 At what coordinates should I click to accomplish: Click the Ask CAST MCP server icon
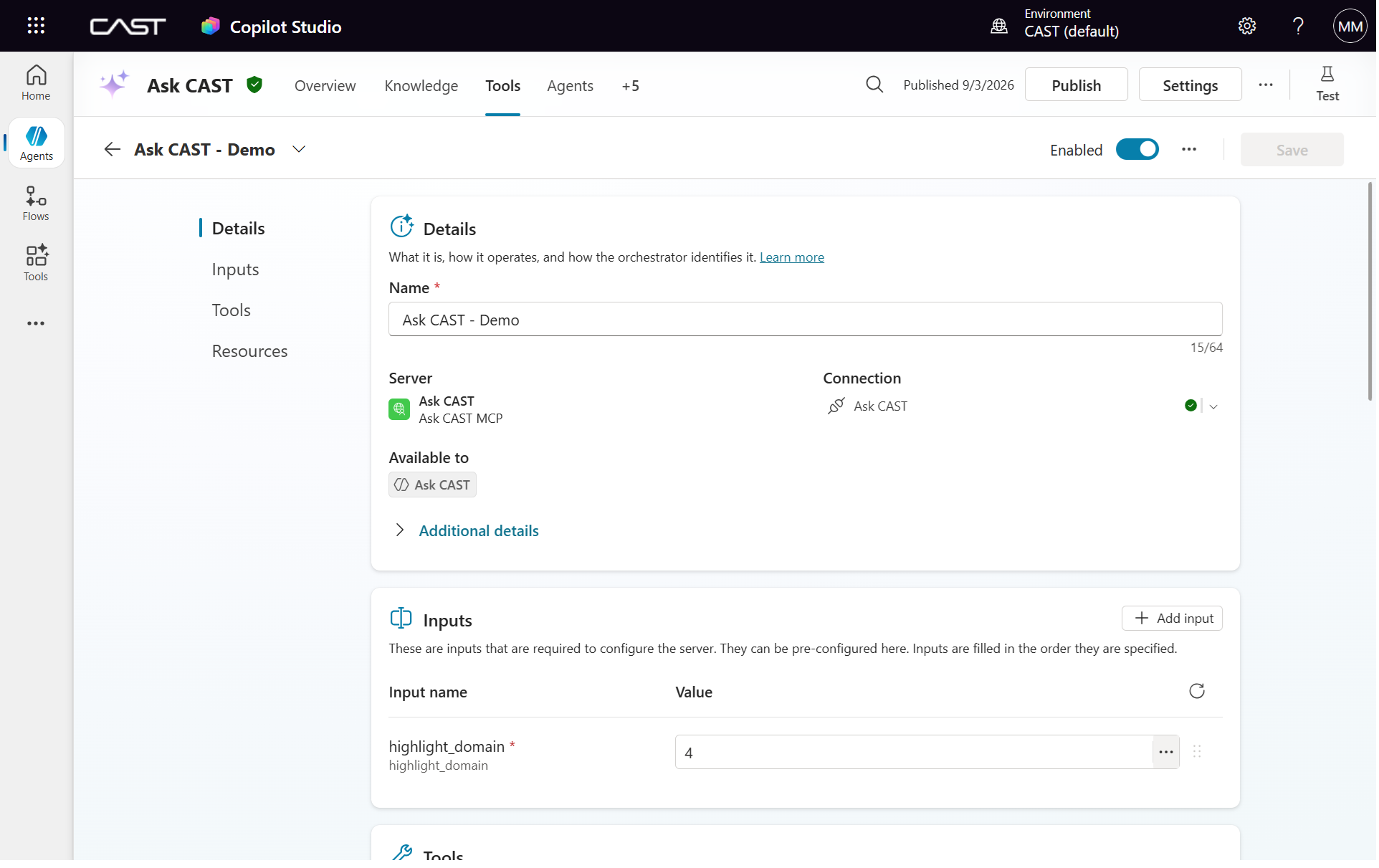tap(399, 409)
